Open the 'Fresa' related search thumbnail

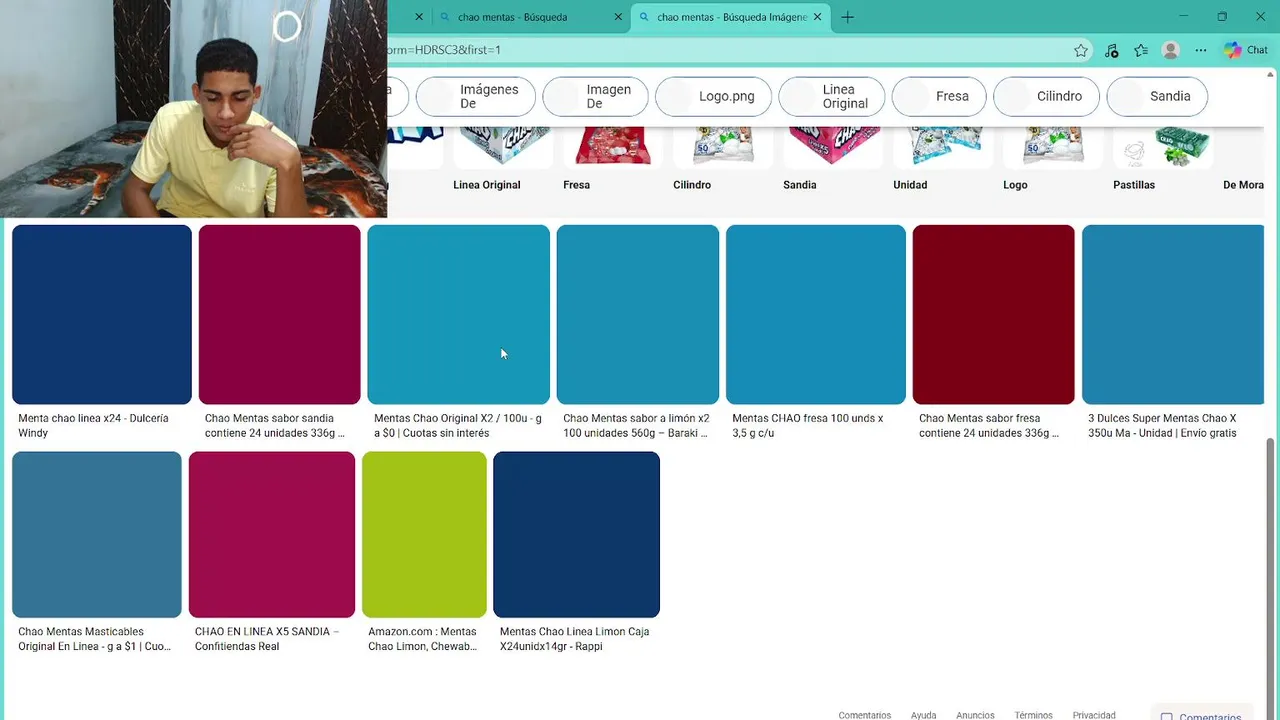pos(612,146)
